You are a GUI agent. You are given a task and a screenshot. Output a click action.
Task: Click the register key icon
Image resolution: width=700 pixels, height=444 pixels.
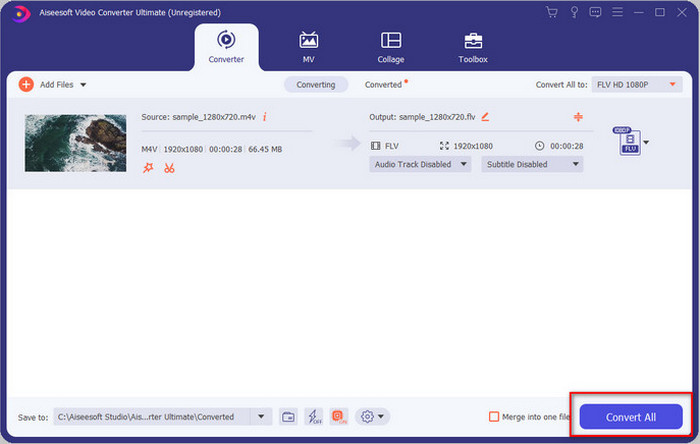coord(574,12)
